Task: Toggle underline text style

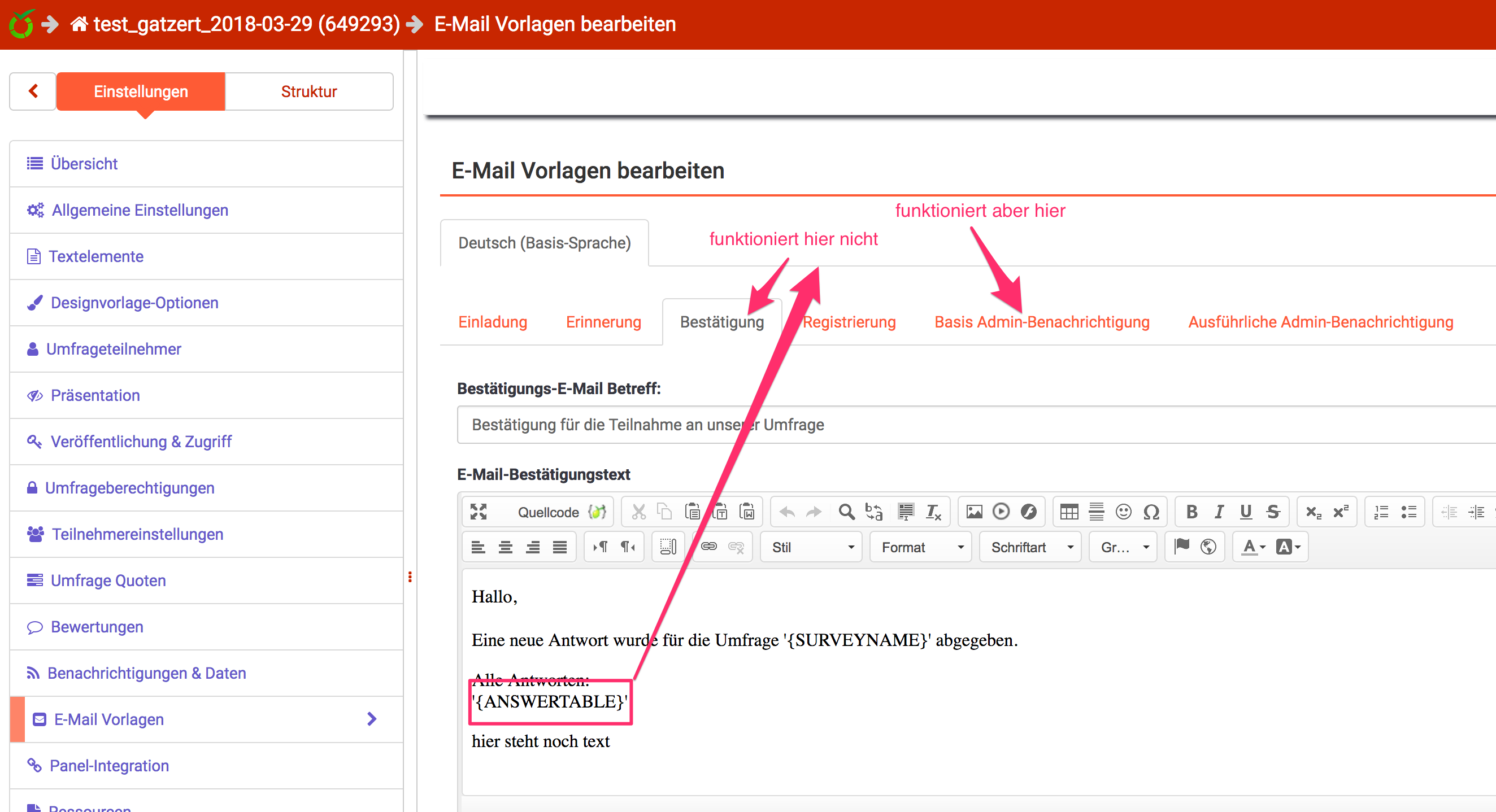Action: [1245, 512]
